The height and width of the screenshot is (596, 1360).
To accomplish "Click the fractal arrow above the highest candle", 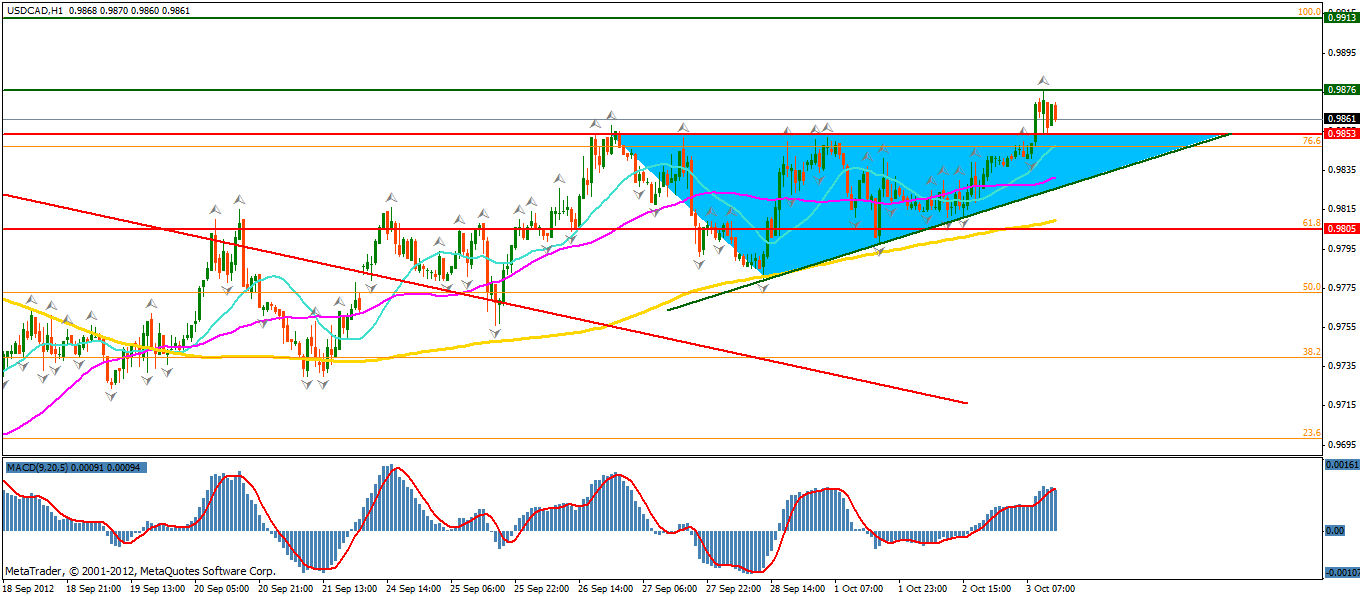I will [1043, 79].
